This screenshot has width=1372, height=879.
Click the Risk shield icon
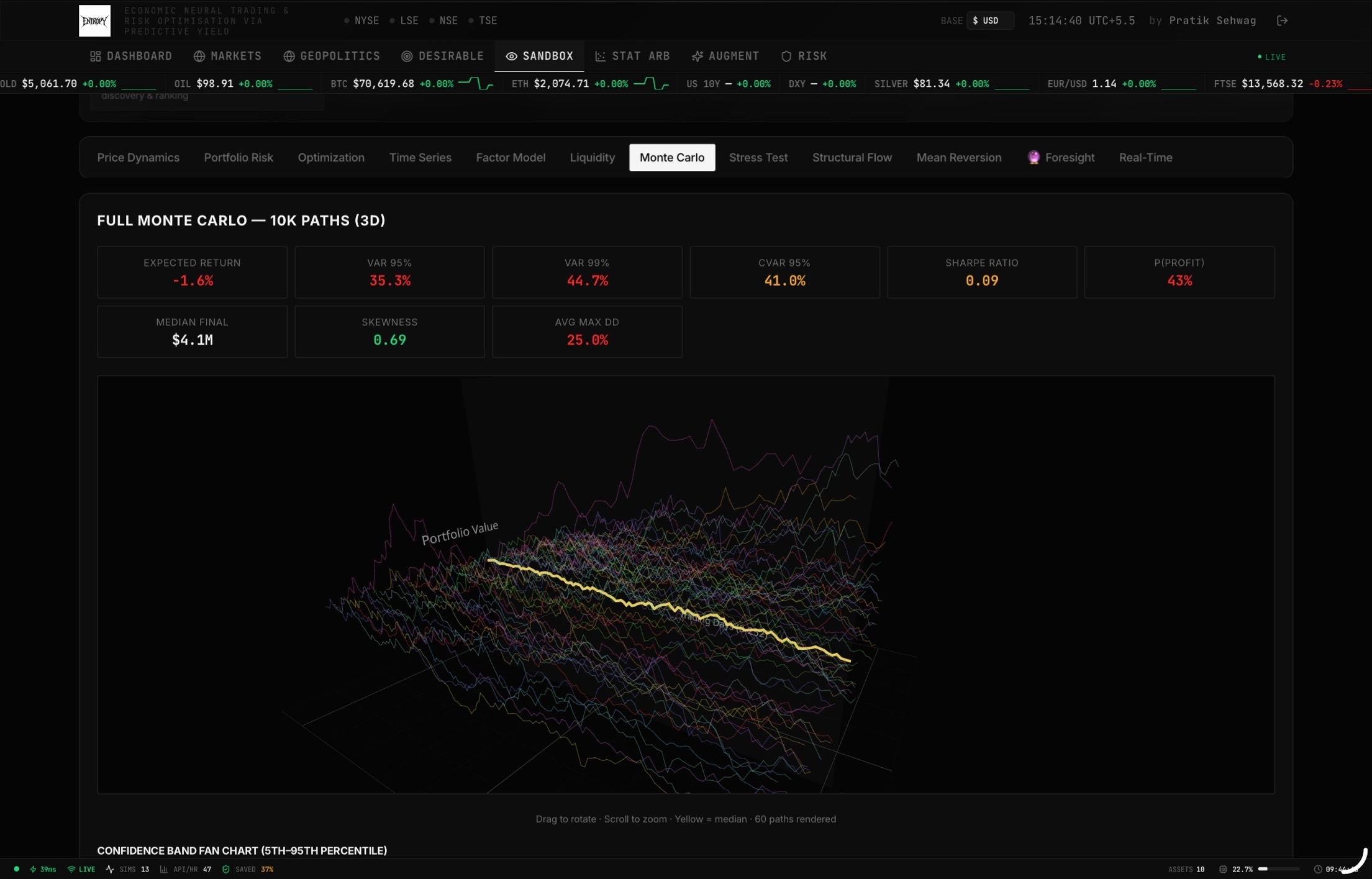tap(786, 57)
